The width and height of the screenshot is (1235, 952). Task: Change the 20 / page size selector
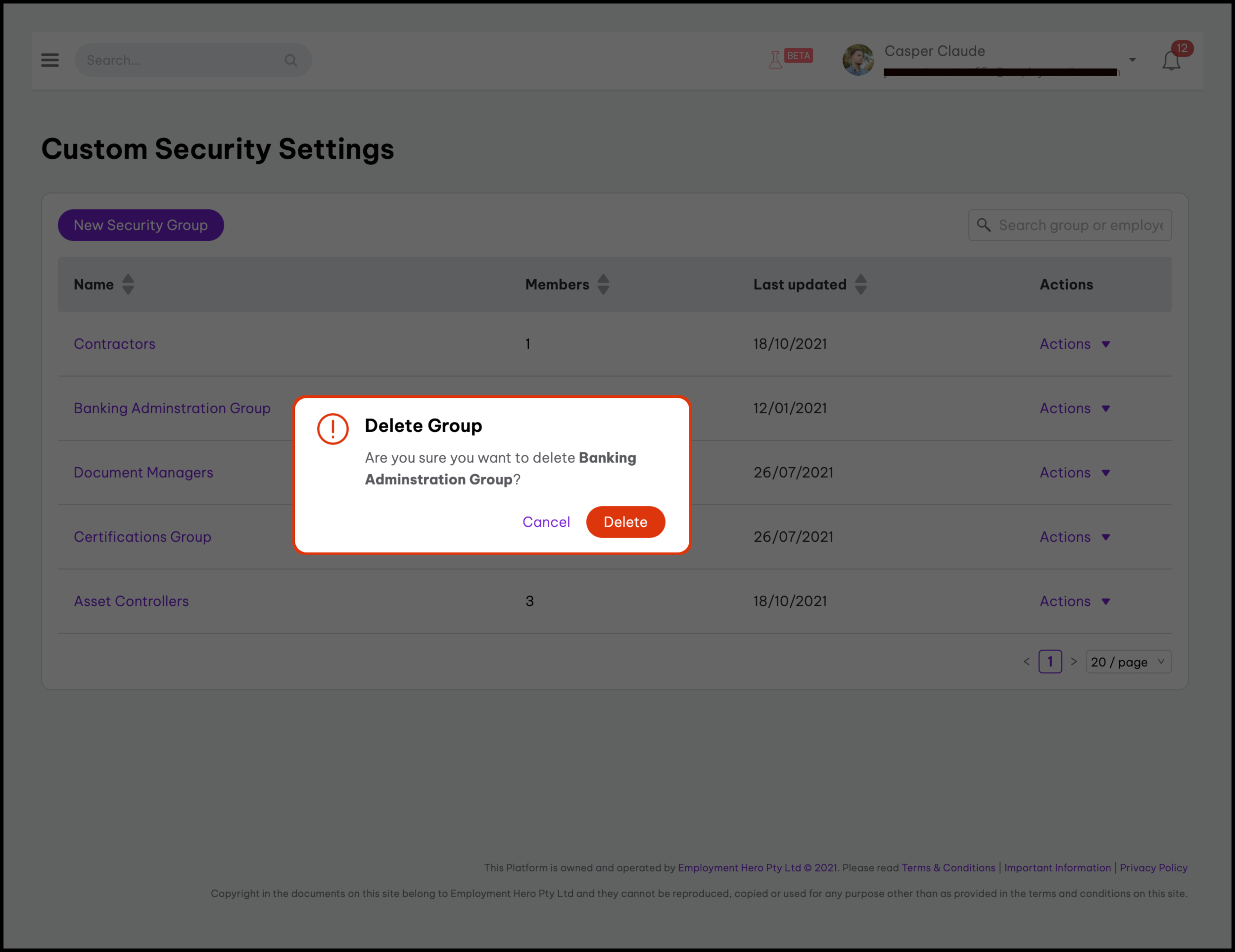point(1128,662)
